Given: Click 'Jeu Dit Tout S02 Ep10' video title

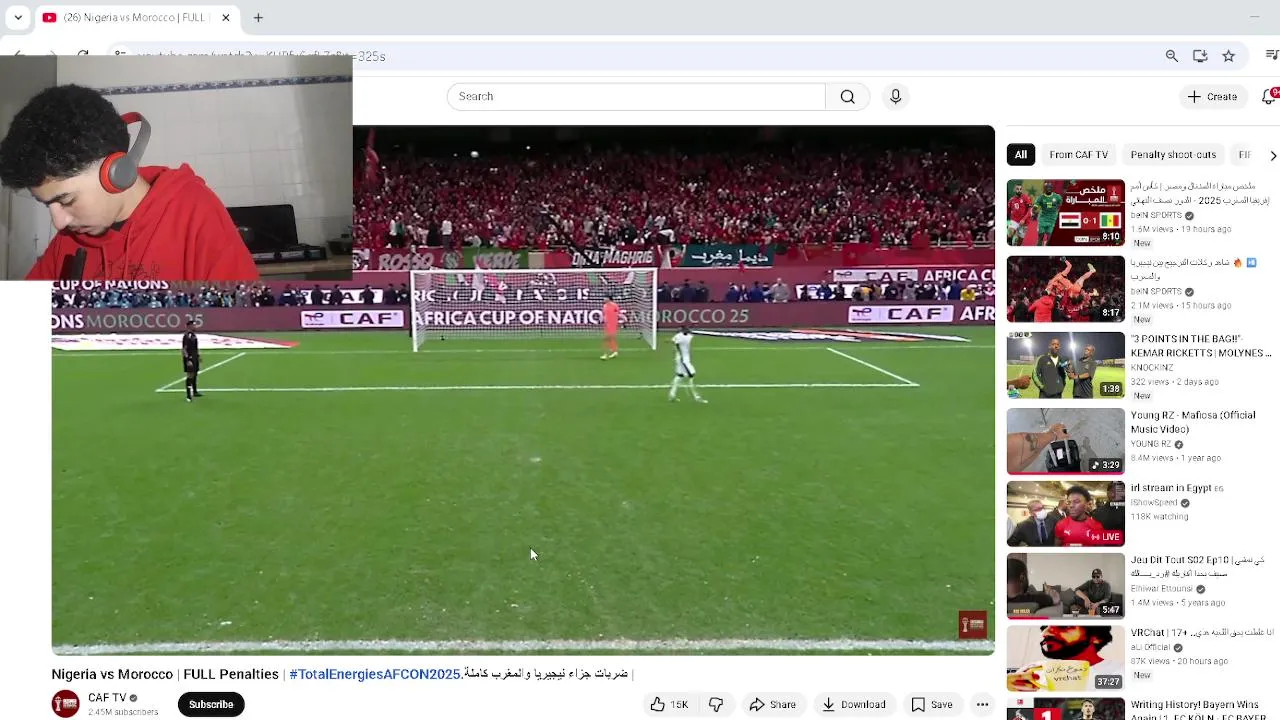Looking at the screenshot, I should click(x=1198, y=567).
